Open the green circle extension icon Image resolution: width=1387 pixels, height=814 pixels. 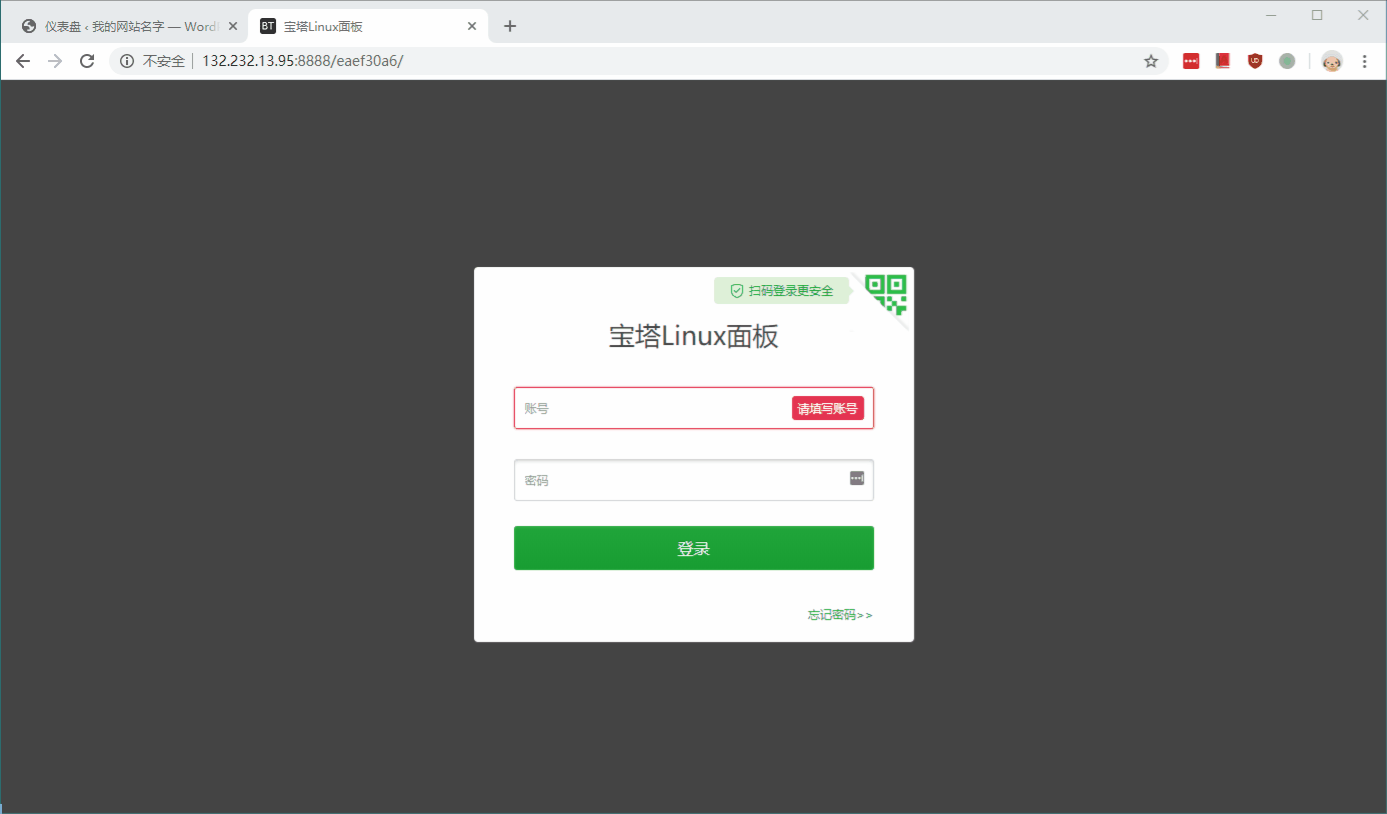click(x=1287, y=61)
